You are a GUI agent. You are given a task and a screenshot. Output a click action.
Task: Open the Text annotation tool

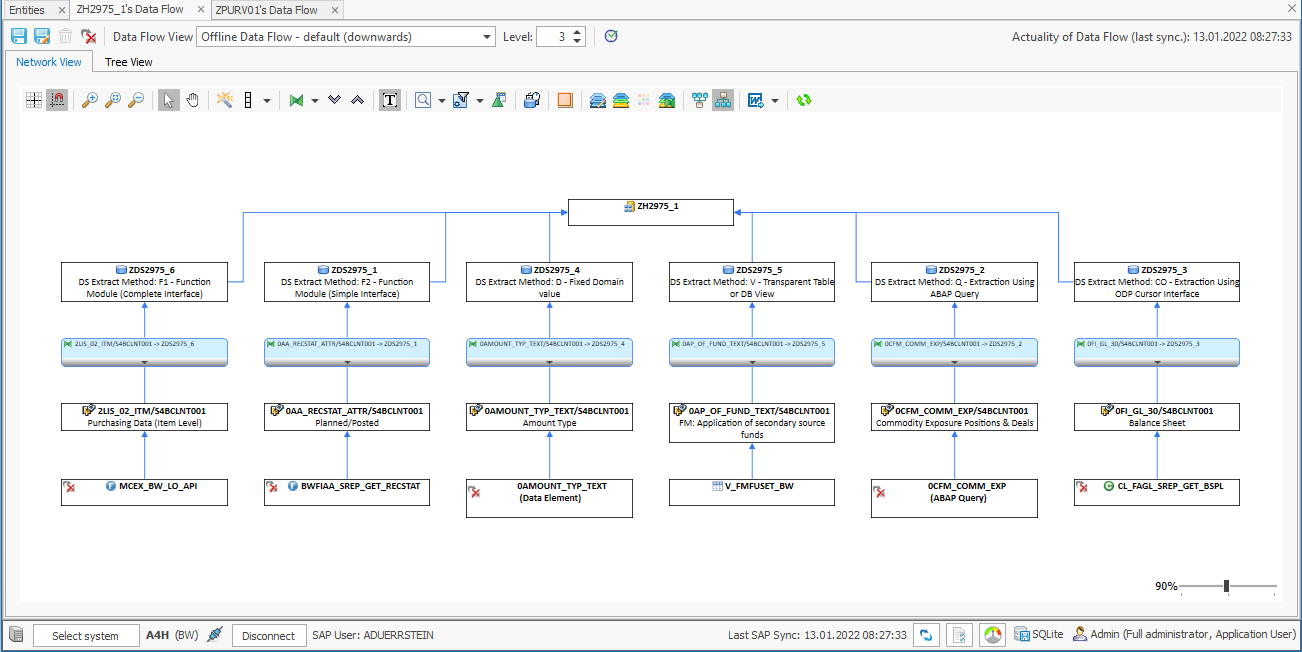pos(388,99)
